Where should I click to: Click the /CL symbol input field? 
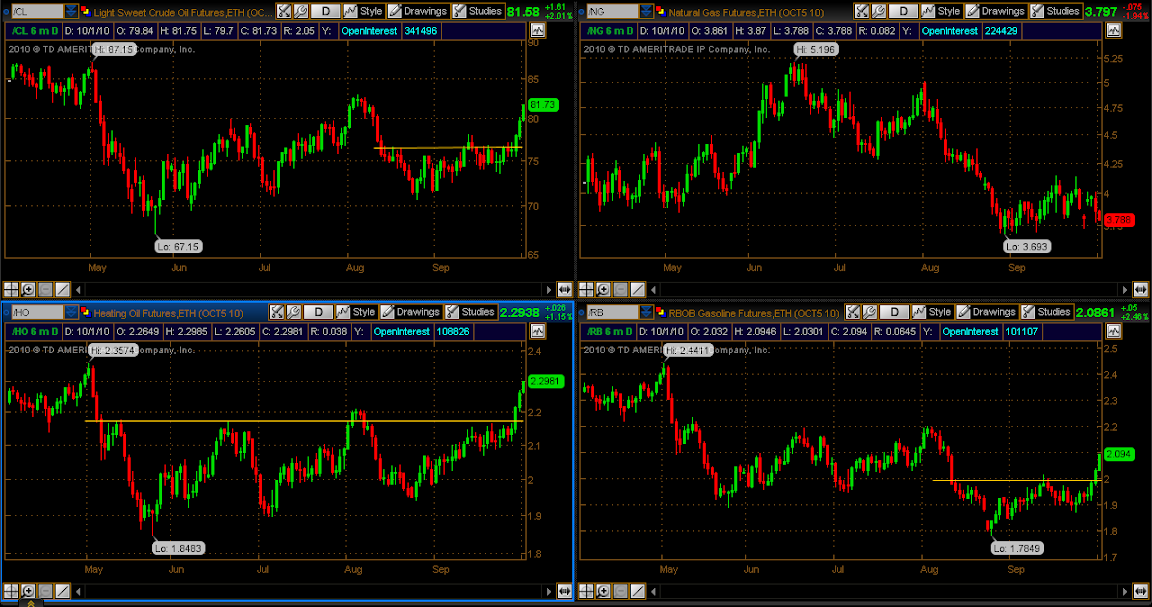click(37, 11)
